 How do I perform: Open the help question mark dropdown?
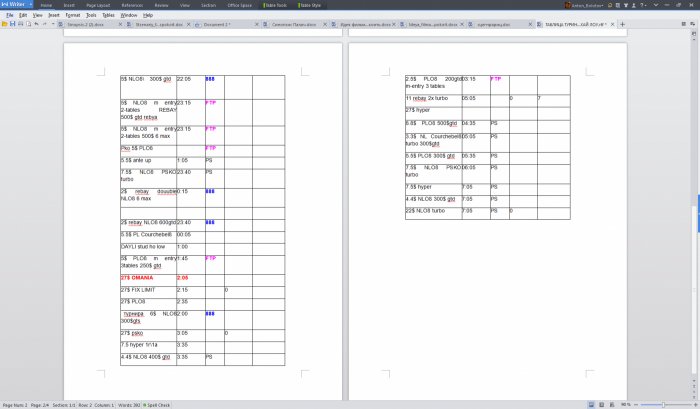click(643, 5)
